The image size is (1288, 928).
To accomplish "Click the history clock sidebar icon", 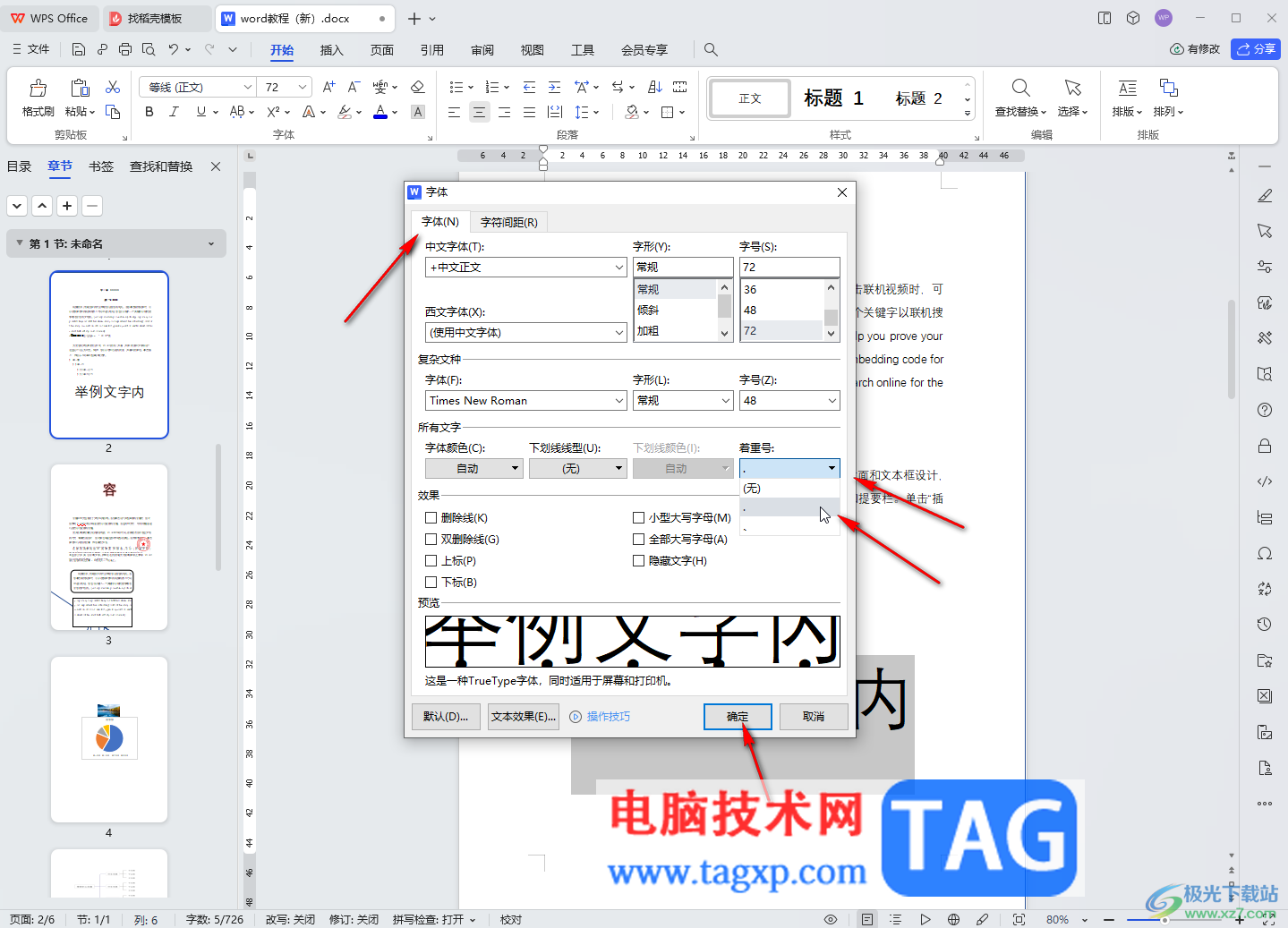I will click(x=1265, y=625).
